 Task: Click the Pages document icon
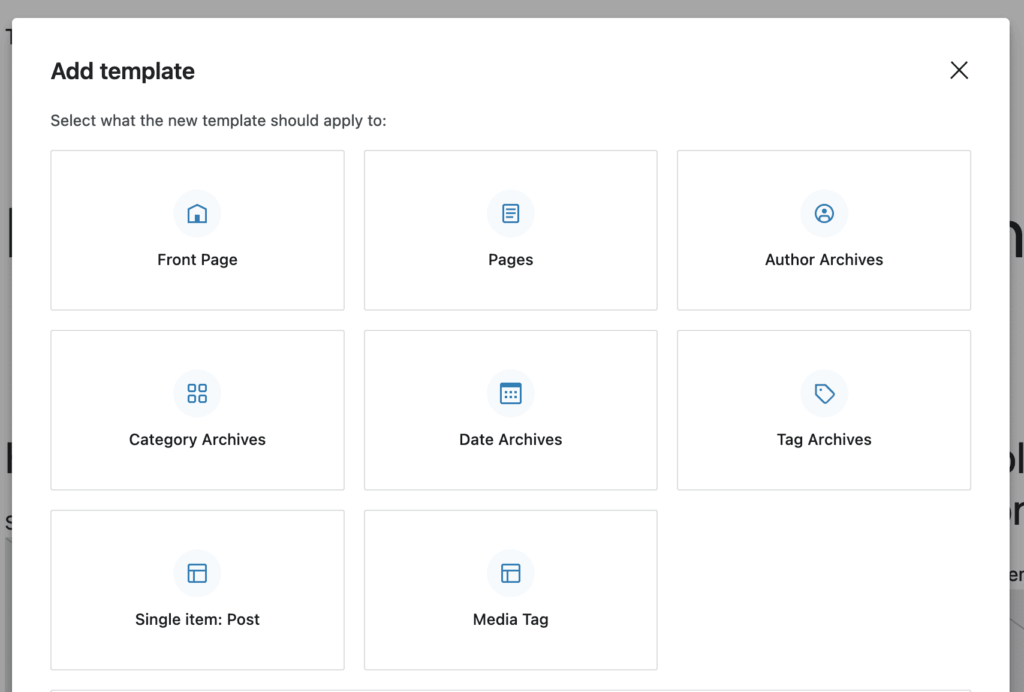coord(511,213)
